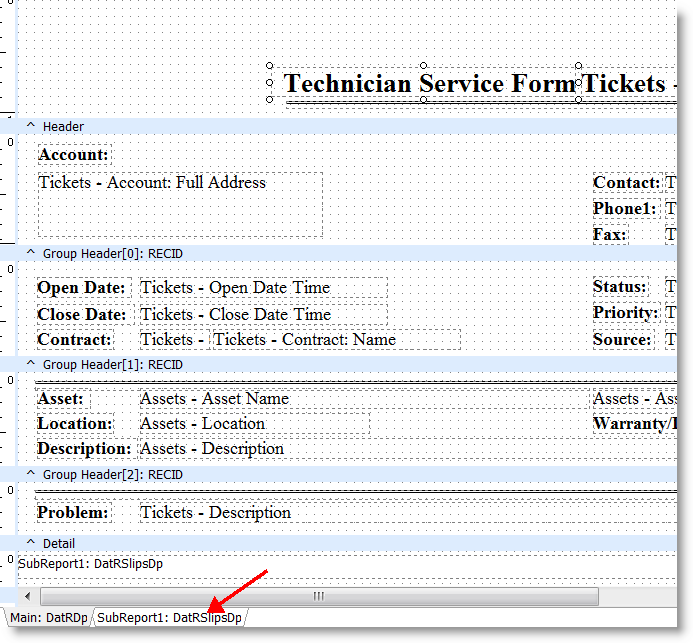The image size is (693, 643).
Task: Select the Tickets - Account: Full Address field
Action: click(x=180, y=204)
